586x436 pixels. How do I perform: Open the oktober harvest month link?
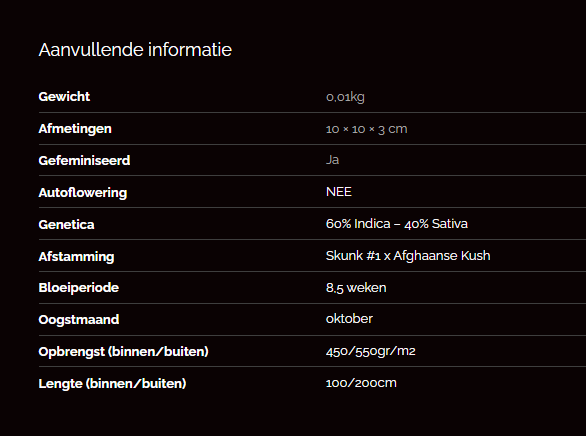pyautogui.click(x=349, y=319)
